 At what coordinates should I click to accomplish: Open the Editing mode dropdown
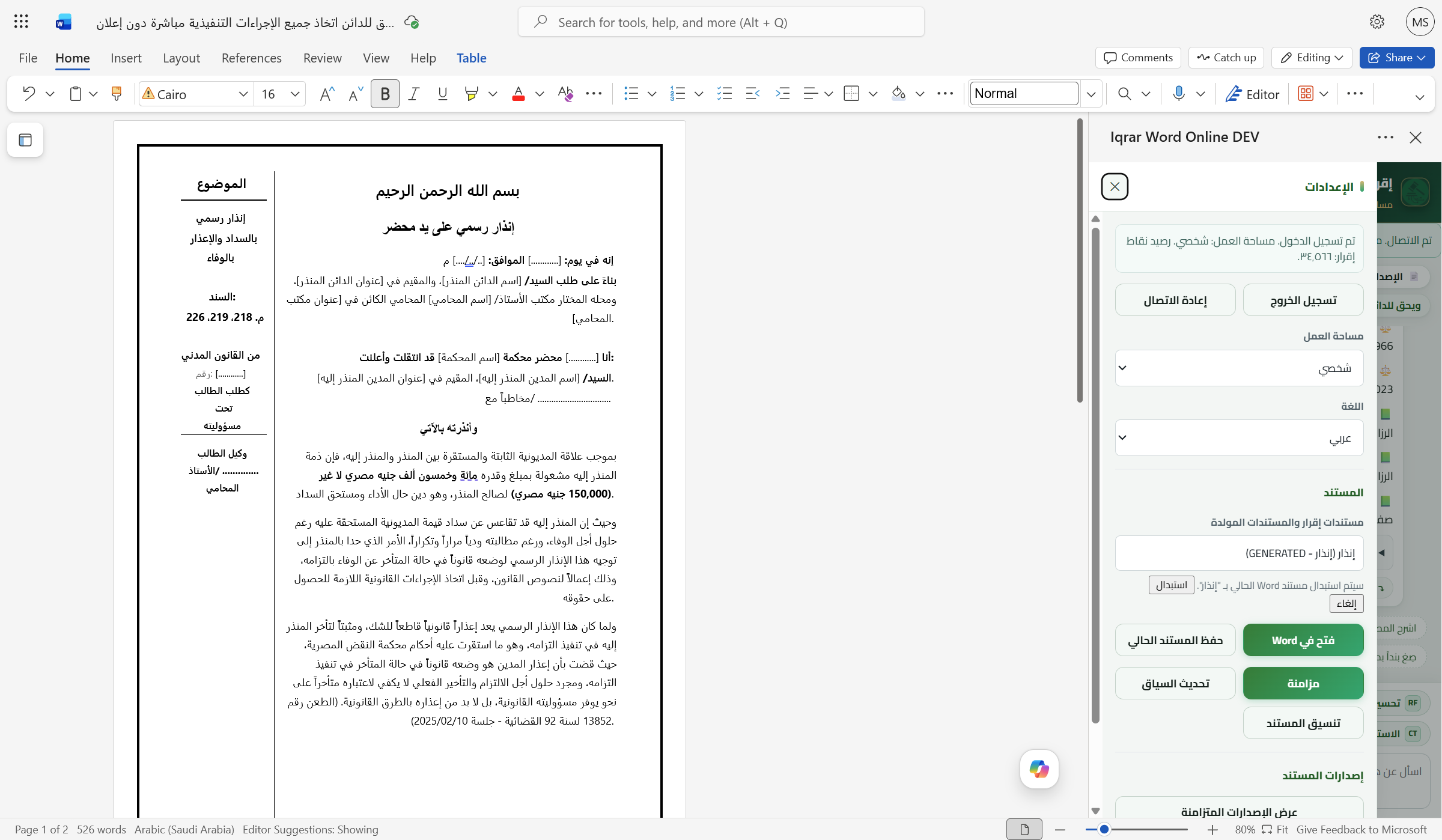coord(1312,58)
